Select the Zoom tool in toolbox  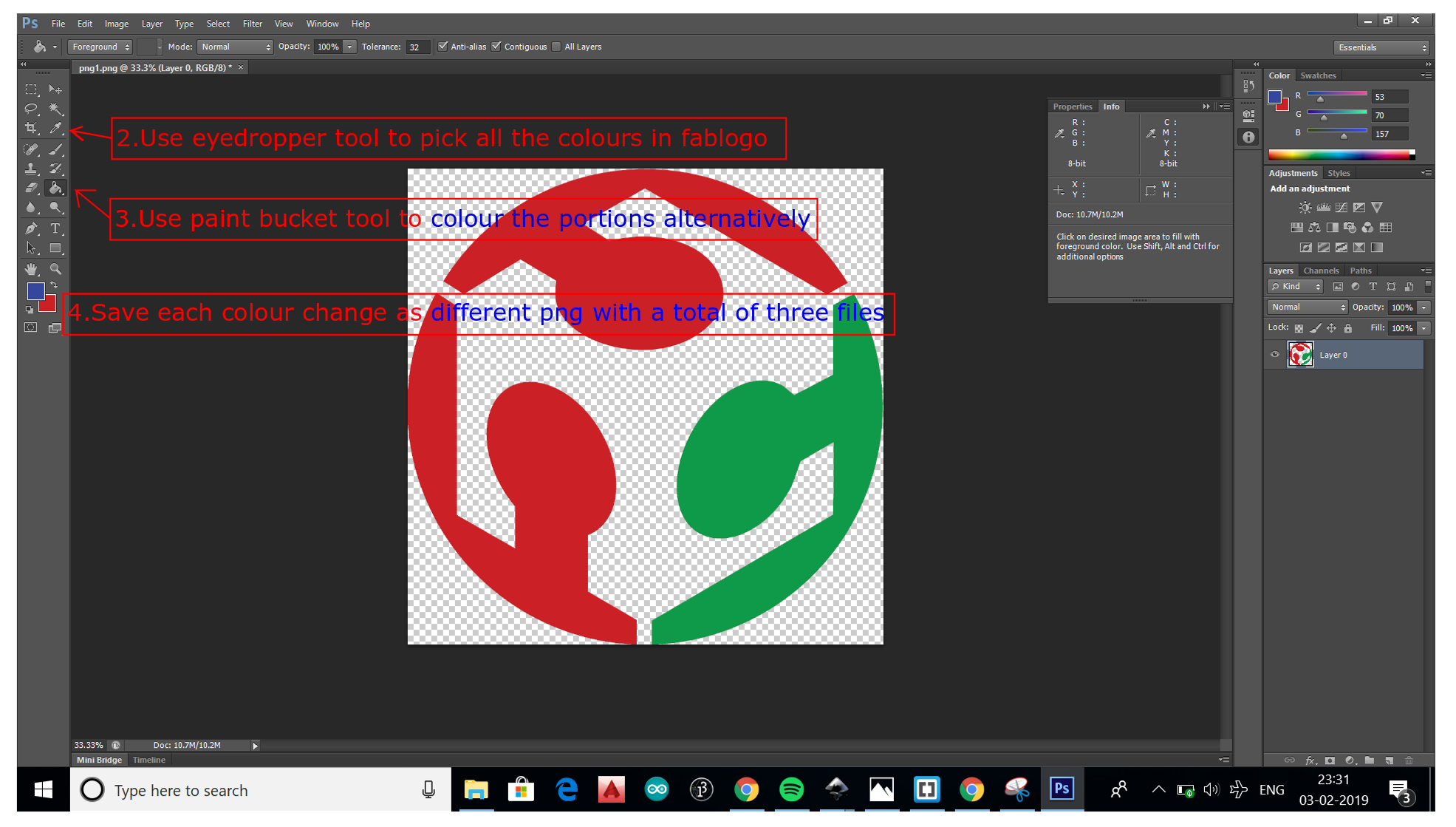point(55,269)
